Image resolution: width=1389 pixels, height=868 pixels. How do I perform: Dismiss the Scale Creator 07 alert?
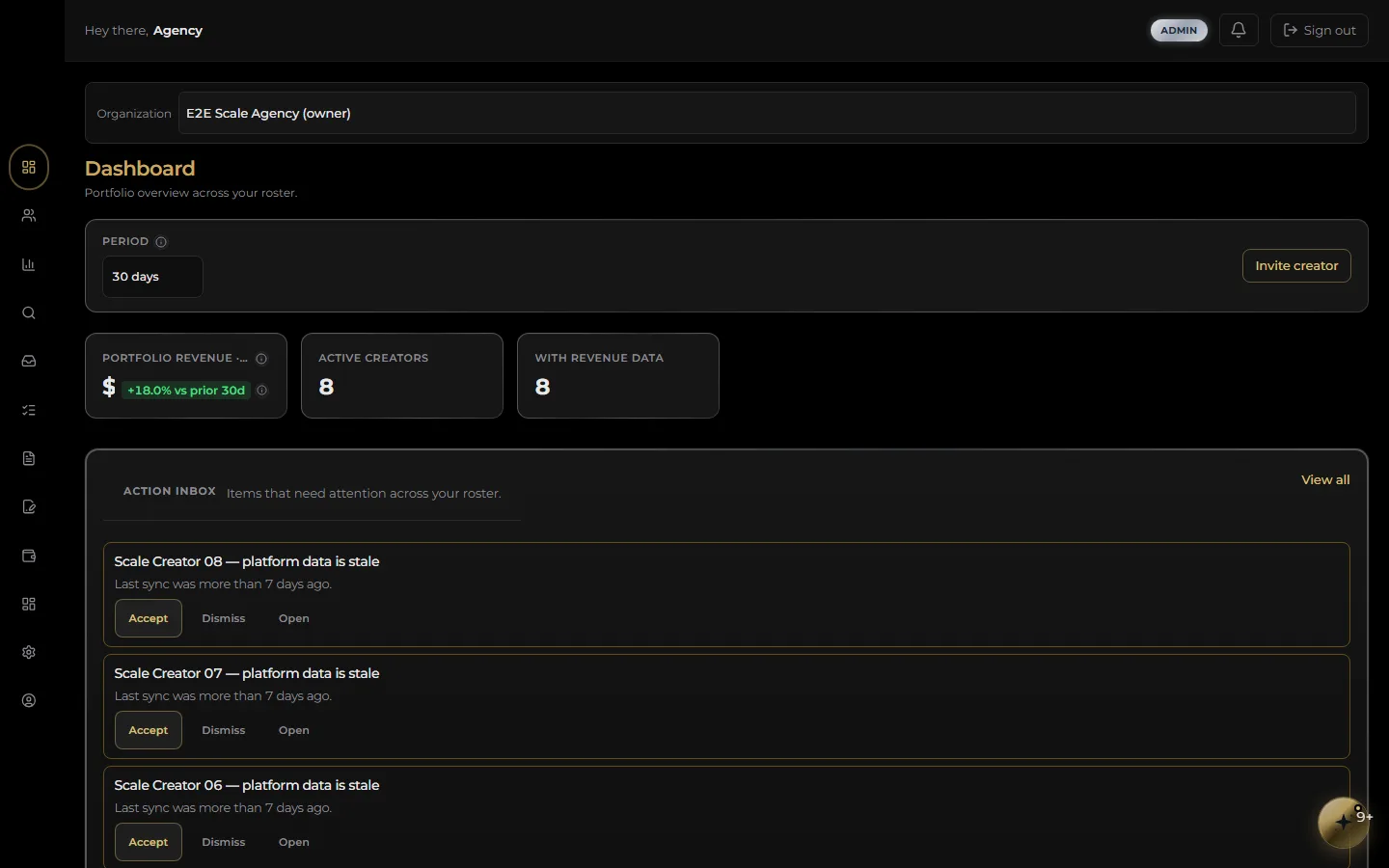point(224,730)
